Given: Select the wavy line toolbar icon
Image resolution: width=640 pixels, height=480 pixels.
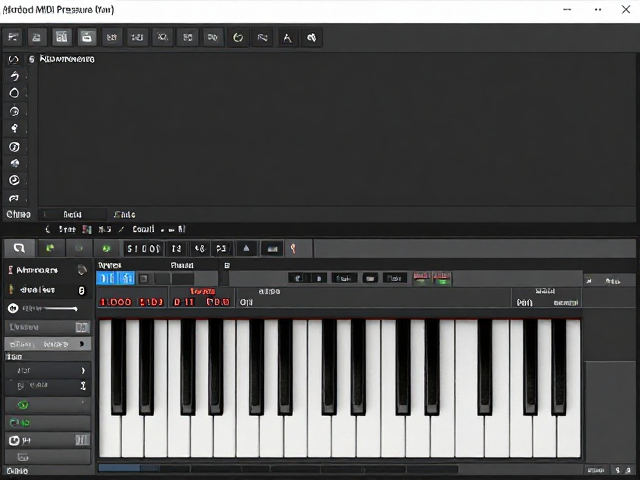Looking at the screenshot, I should point(262,38).
